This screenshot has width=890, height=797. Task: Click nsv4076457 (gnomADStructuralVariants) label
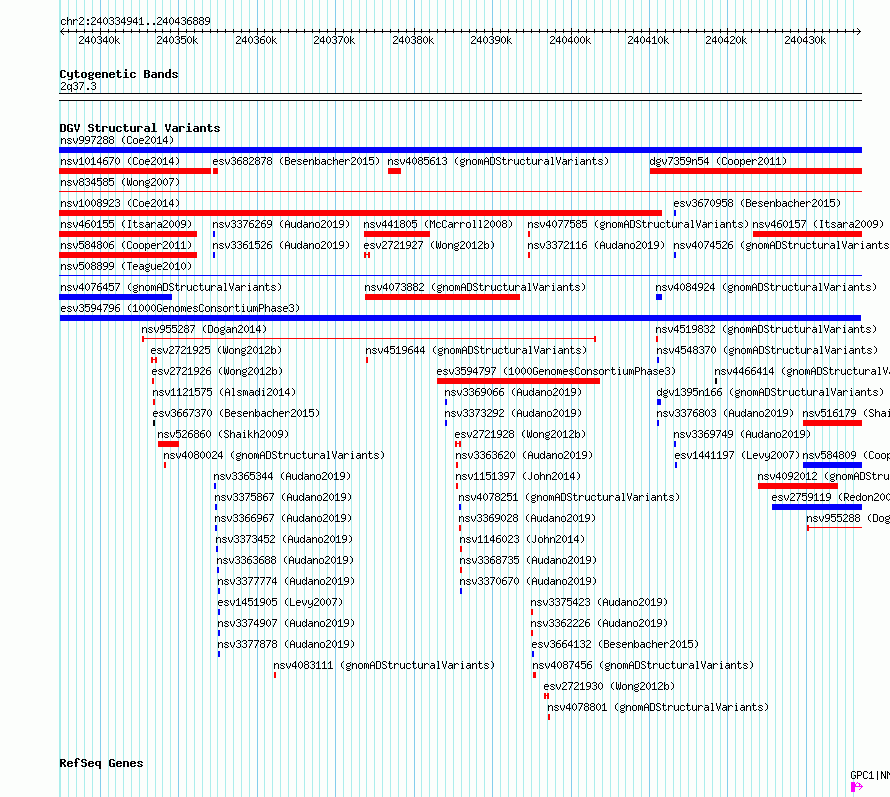(x=171, y=287)
